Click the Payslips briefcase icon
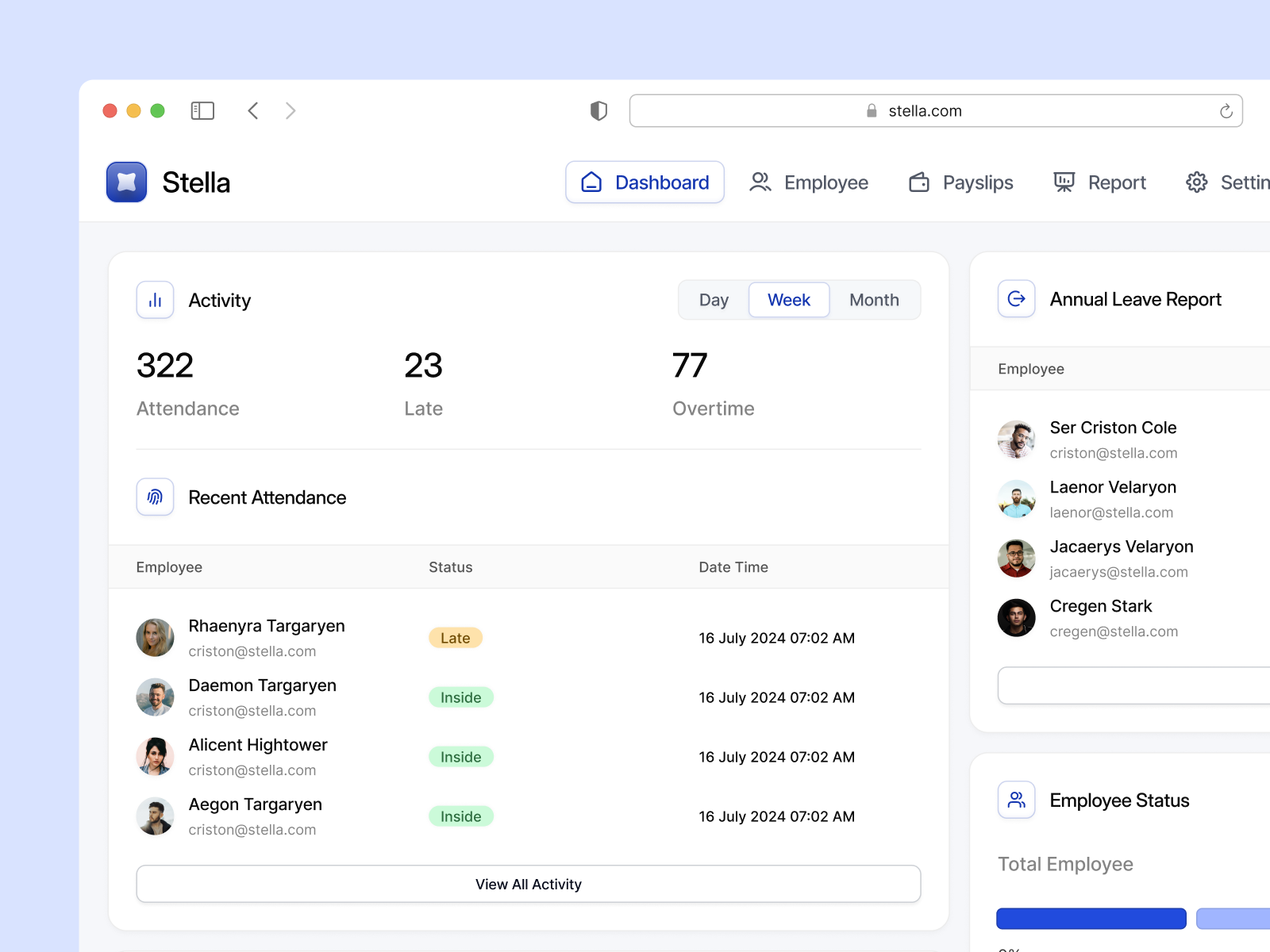Viewport: 1270px width, 952px height. coord(918,182)
